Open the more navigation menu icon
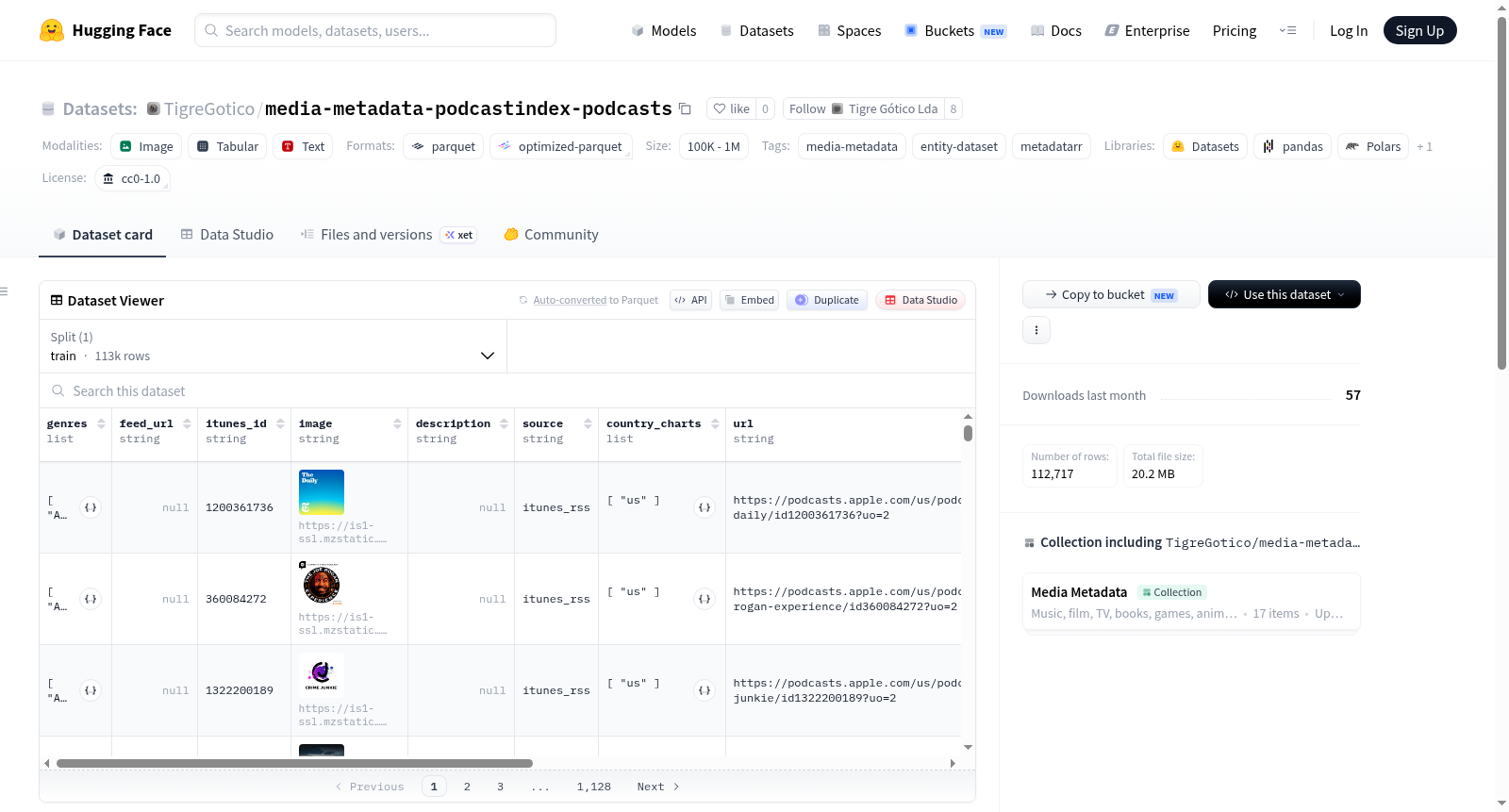The height and width of the screenshot is (812, 1509). [1287, 30]
